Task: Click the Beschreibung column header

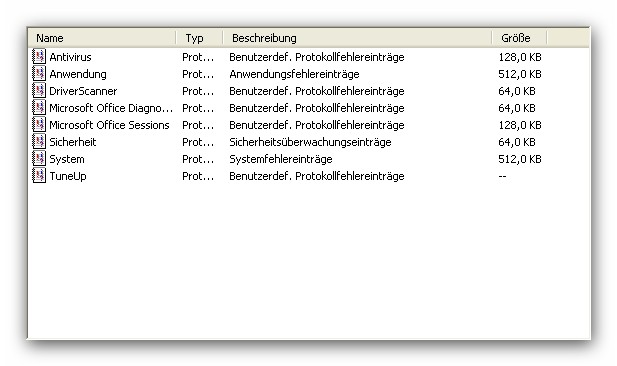Action: coord(357,38)
